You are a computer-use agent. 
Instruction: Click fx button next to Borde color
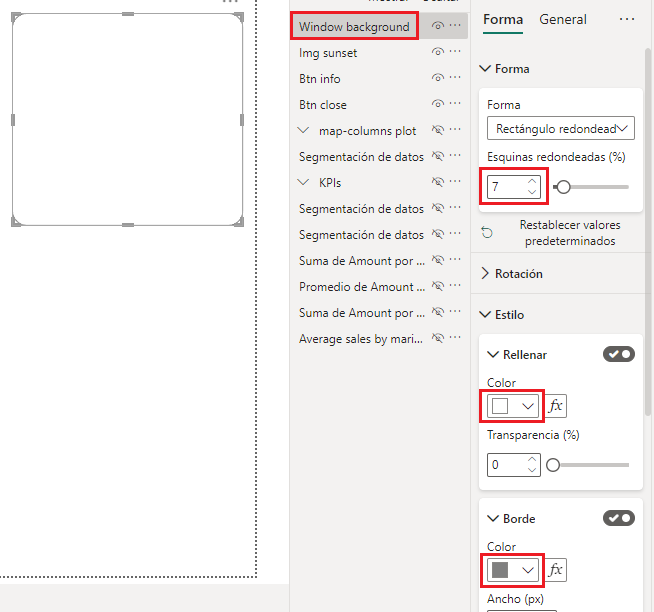[556, 570]
